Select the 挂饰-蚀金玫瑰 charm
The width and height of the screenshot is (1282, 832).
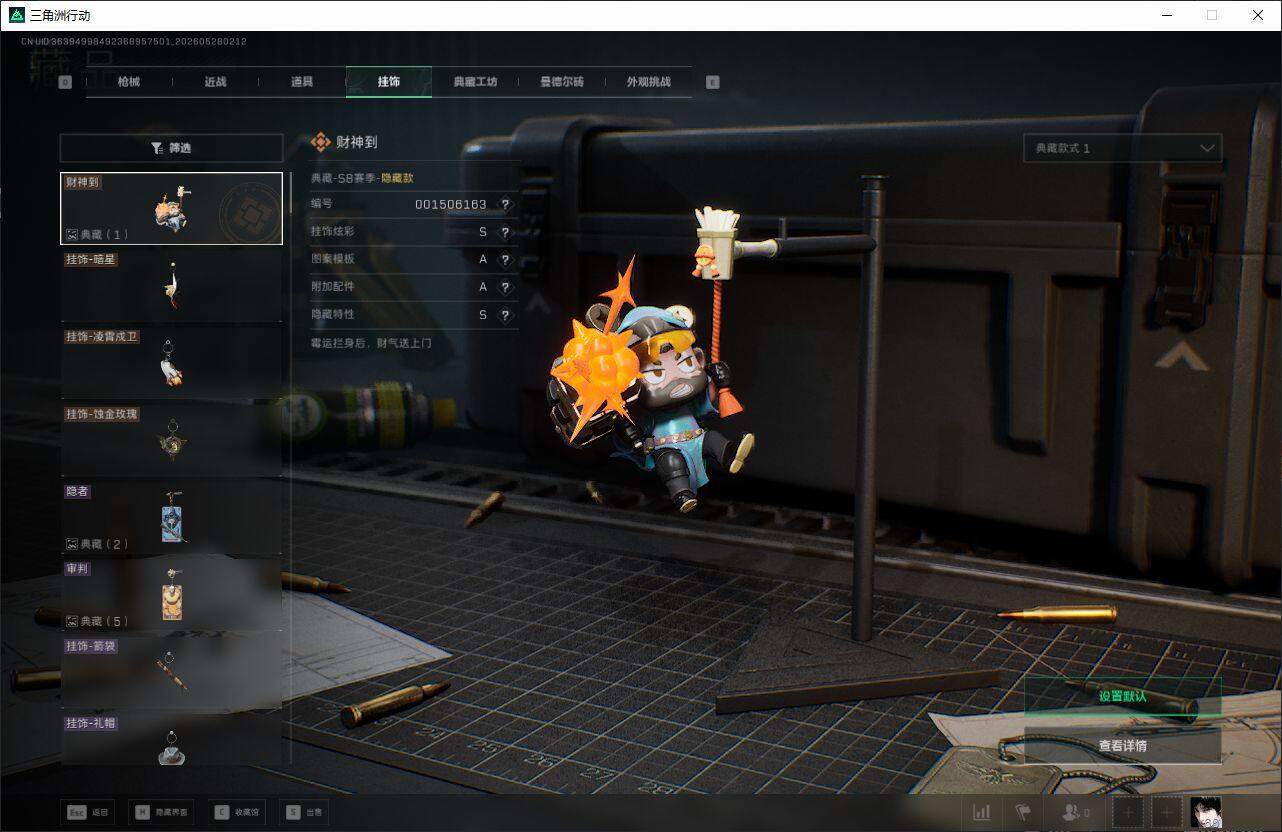point(171,440)
